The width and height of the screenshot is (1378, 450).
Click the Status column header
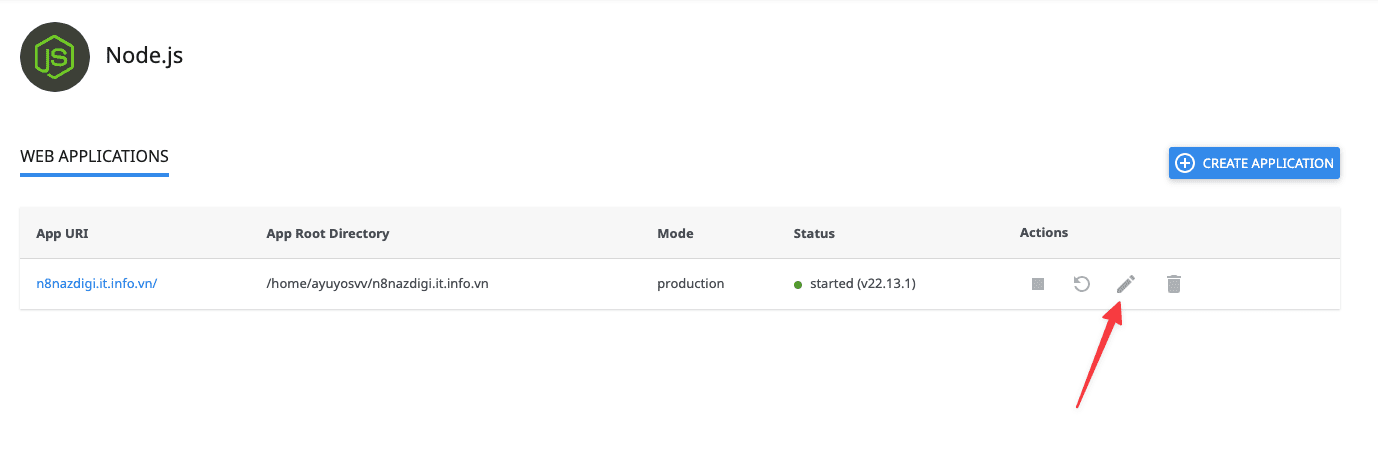tap(814, 234)
